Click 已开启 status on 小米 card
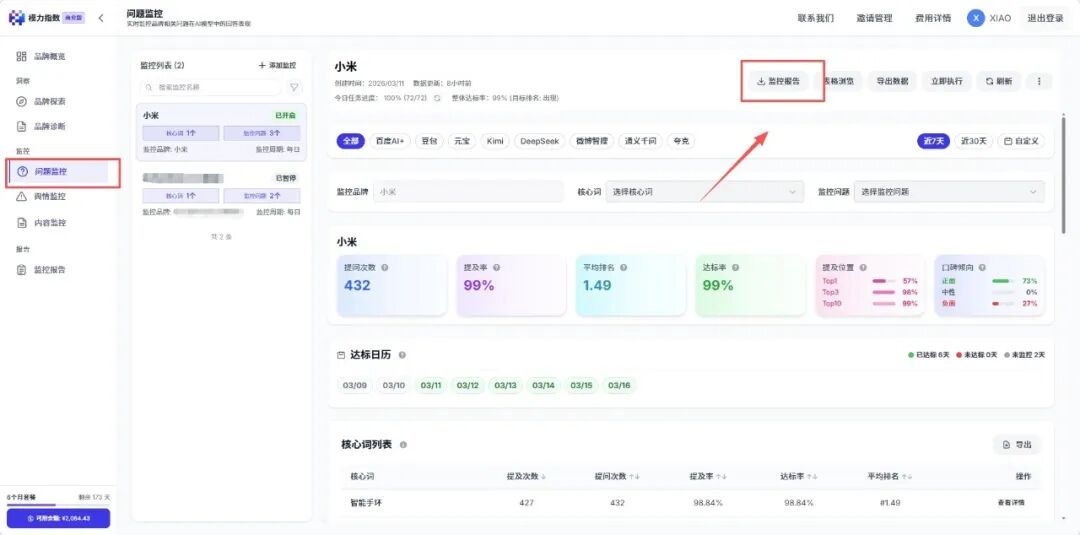Image resolution: width=1080 pixels, height=535 pixels. [x=287, y=116]
